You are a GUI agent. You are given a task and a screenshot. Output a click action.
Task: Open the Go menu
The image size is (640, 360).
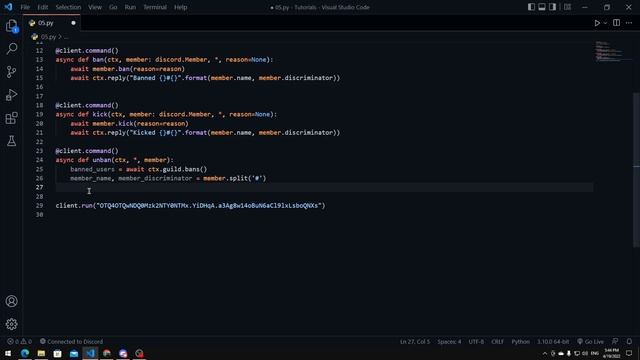(x=113, y=7)
